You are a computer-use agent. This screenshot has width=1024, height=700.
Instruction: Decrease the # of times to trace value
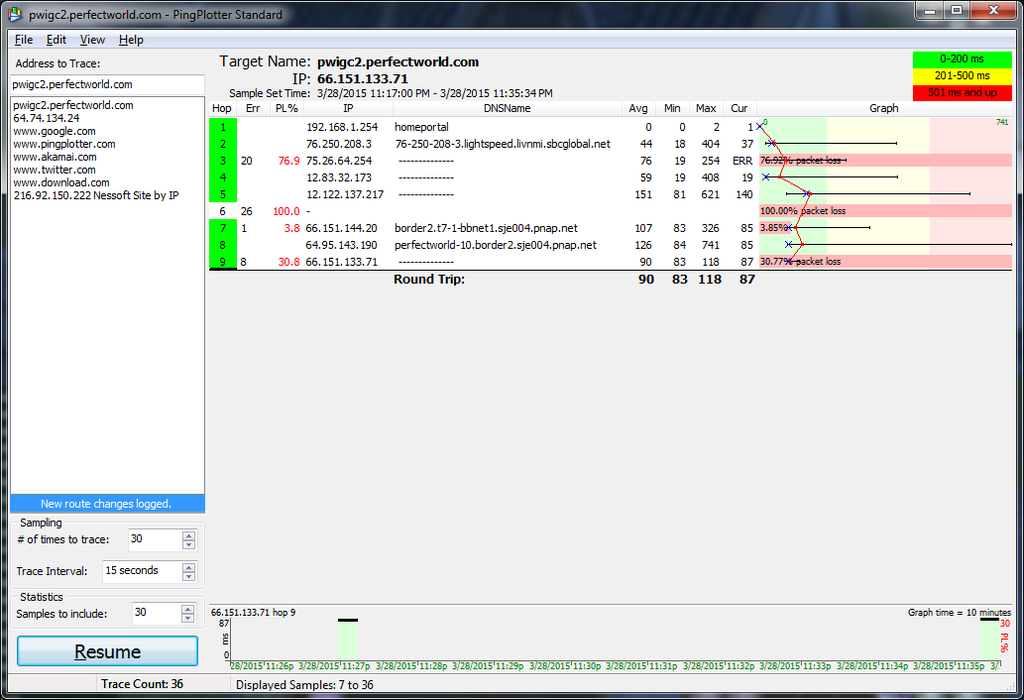189,545
